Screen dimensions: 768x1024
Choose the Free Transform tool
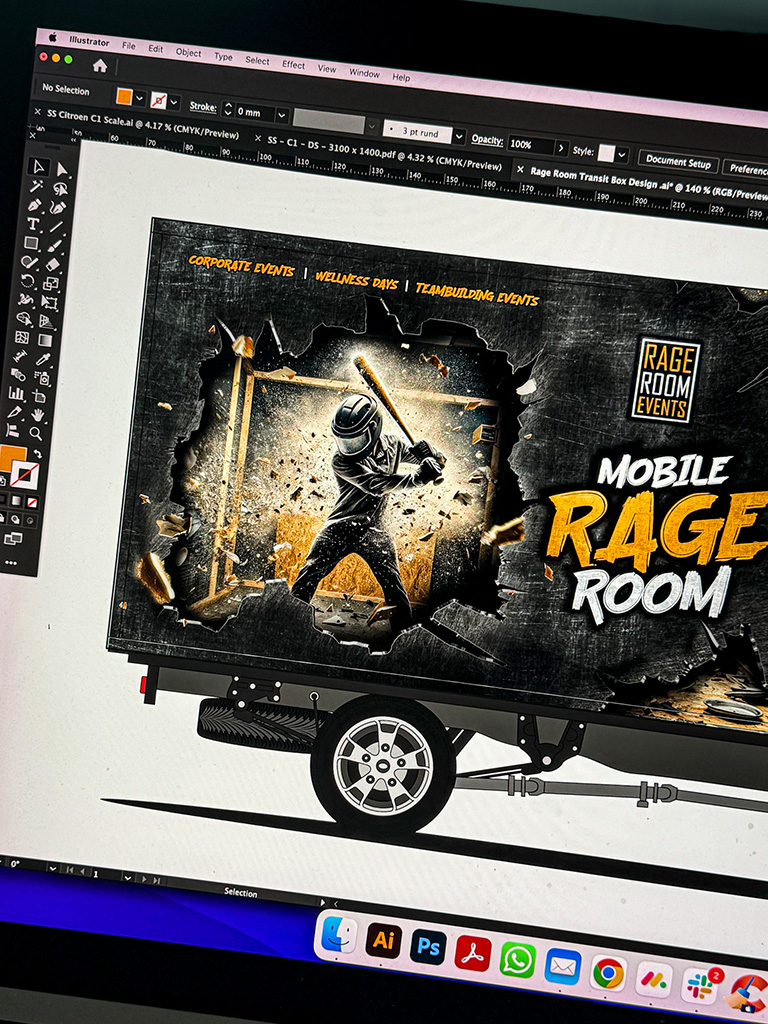[49, 302]
